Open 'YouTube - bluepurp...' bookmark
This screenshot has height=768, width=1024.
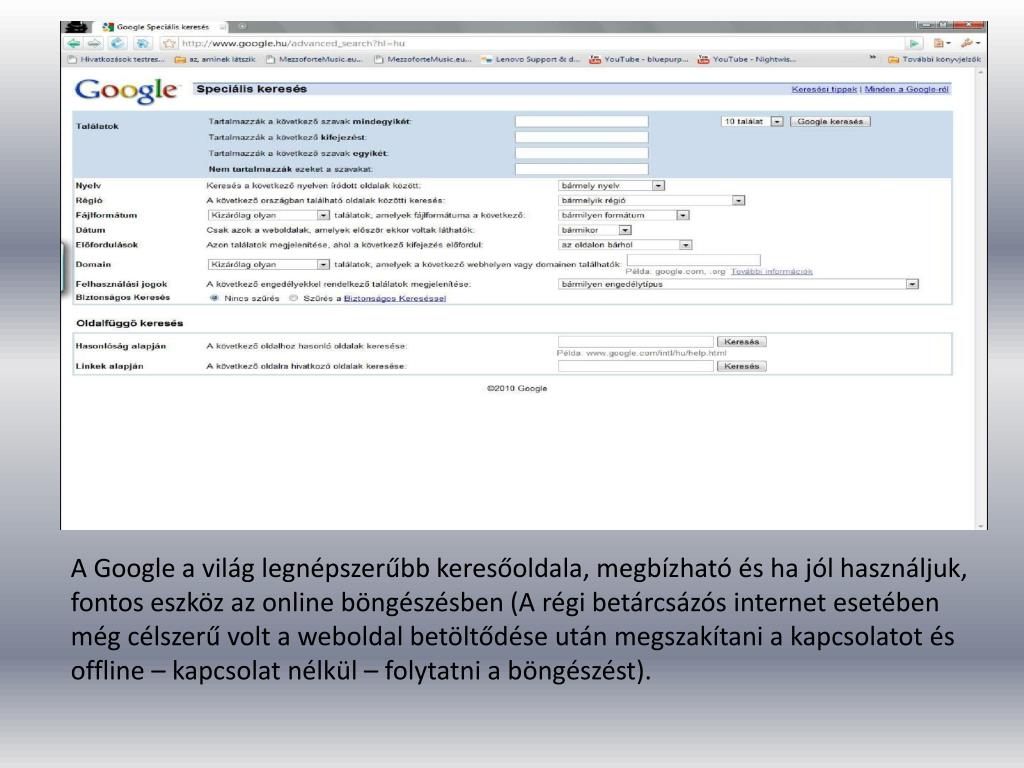click(x=639, y=59)
